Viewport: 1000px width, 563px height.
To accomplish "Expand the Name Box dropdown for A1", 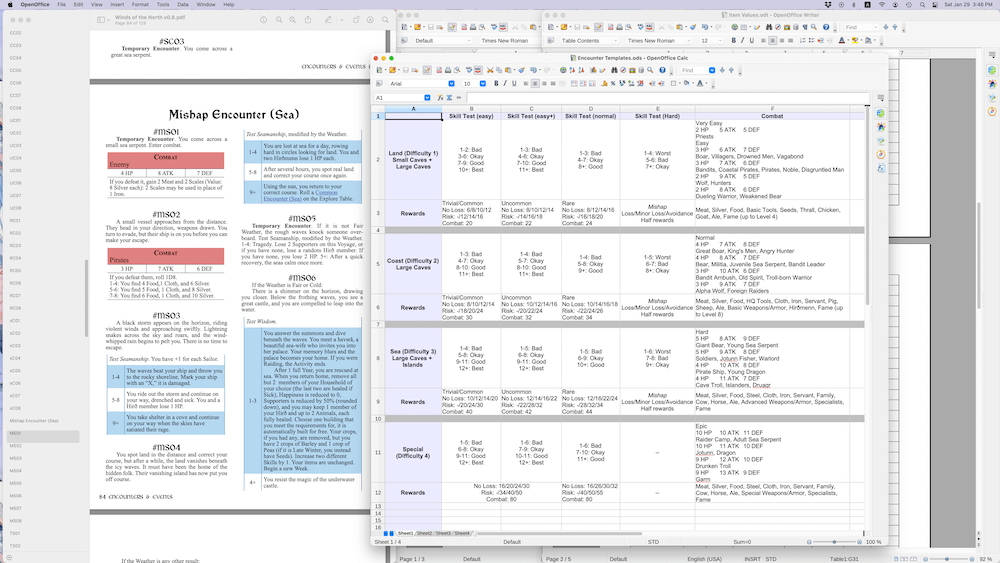I will 429,98.
